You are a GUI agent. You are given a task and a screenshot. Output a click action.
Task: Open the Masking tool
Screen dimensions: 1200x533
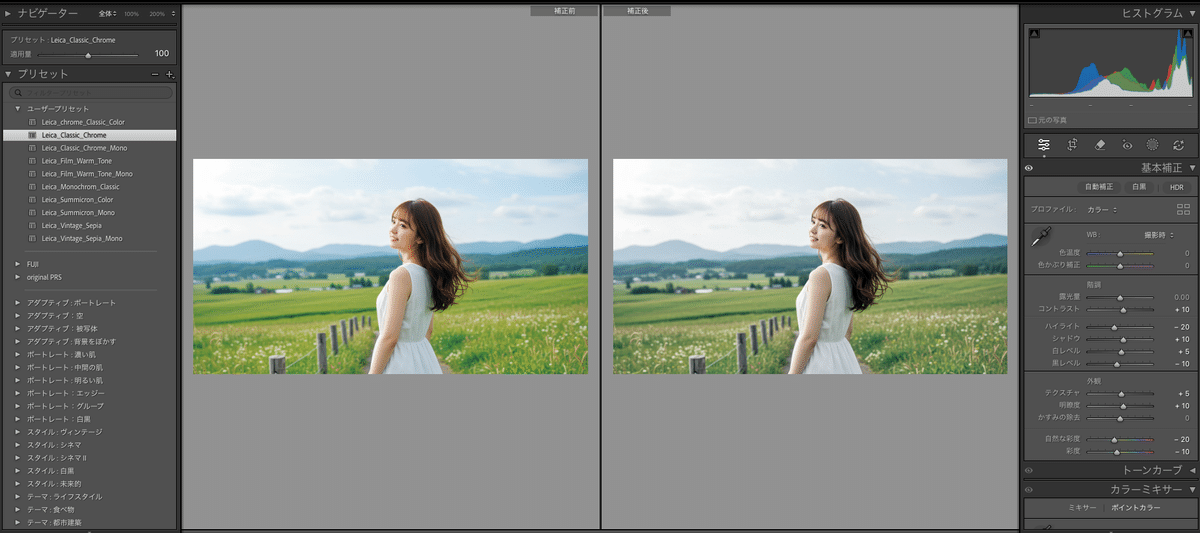1152,145
